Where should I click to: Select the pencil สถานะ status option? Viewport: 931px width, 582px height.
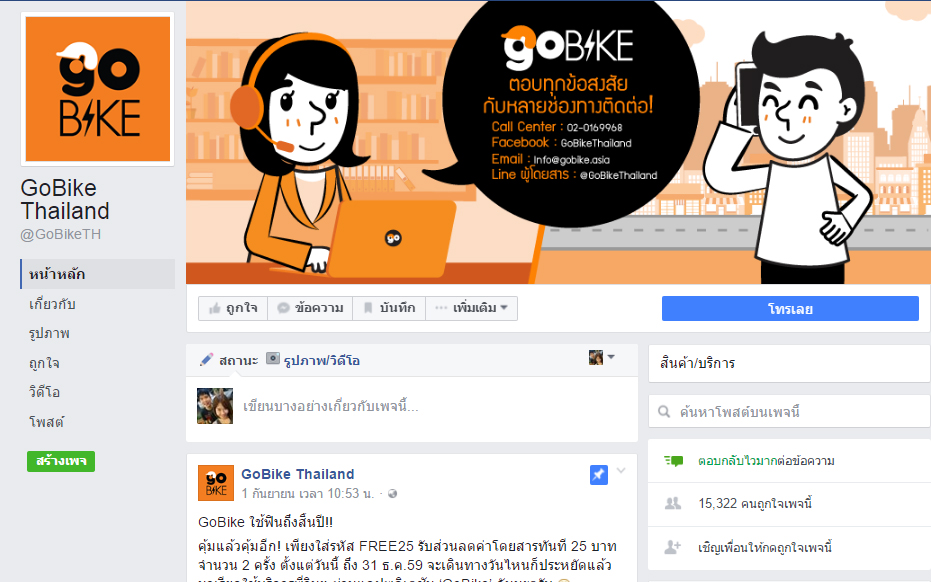(229, 360)
